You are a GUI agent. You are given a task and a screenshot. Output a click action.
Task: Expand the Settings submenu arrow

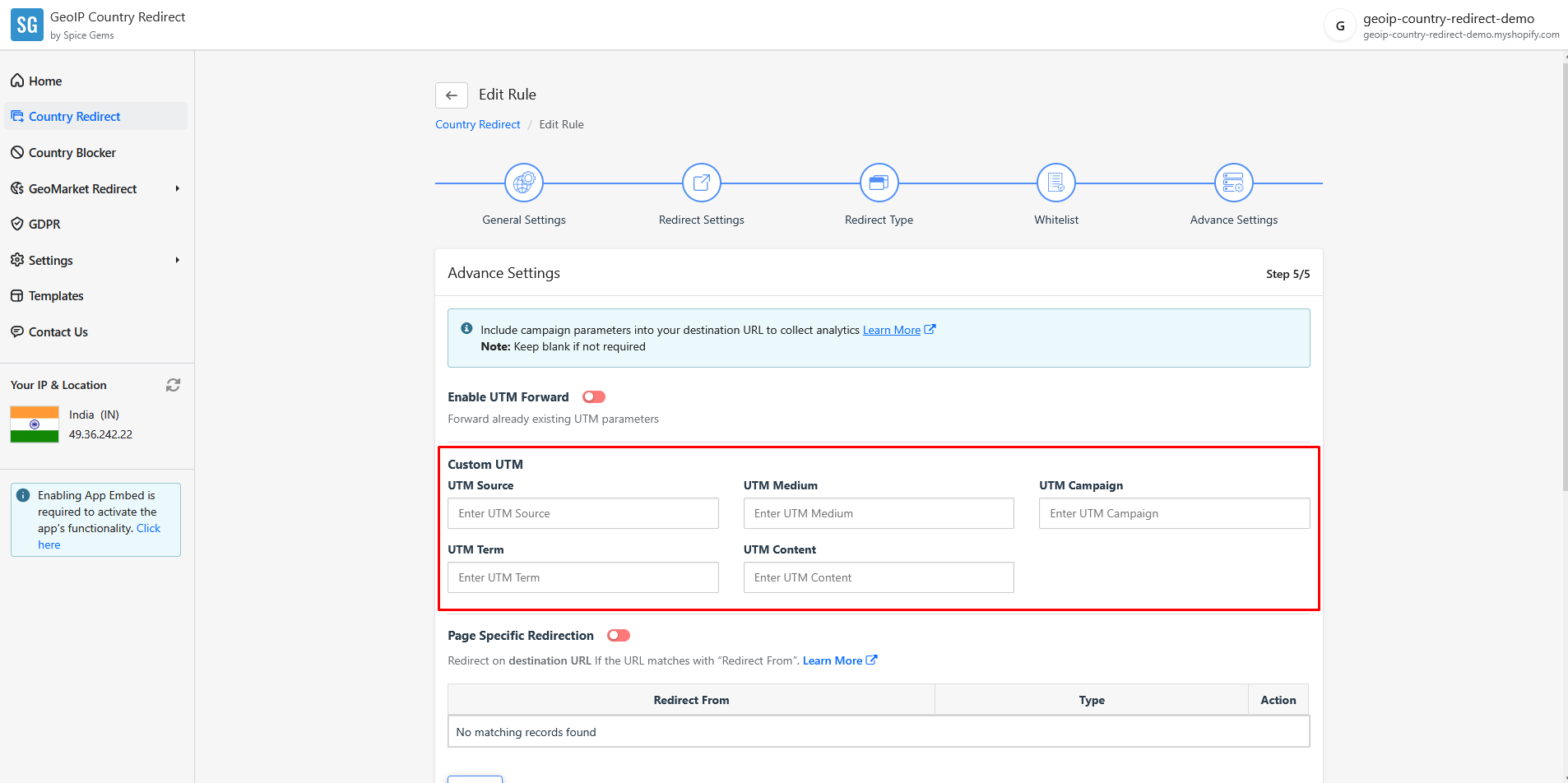177,261
